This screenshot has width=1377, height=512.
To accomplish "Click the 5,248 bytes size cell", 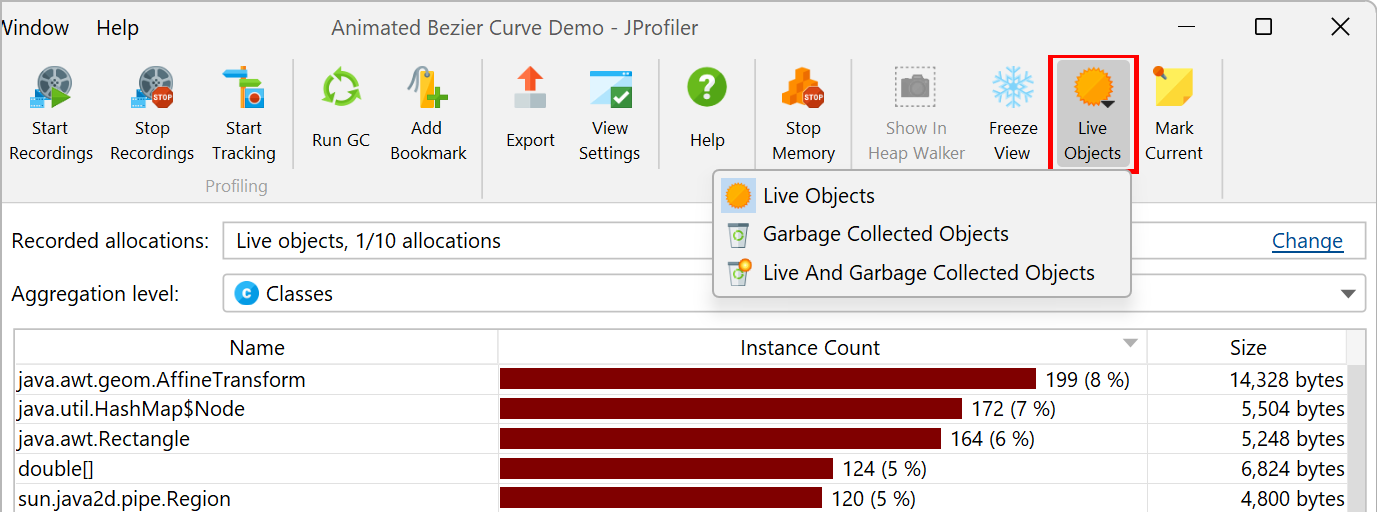I will pos(1247,439).
